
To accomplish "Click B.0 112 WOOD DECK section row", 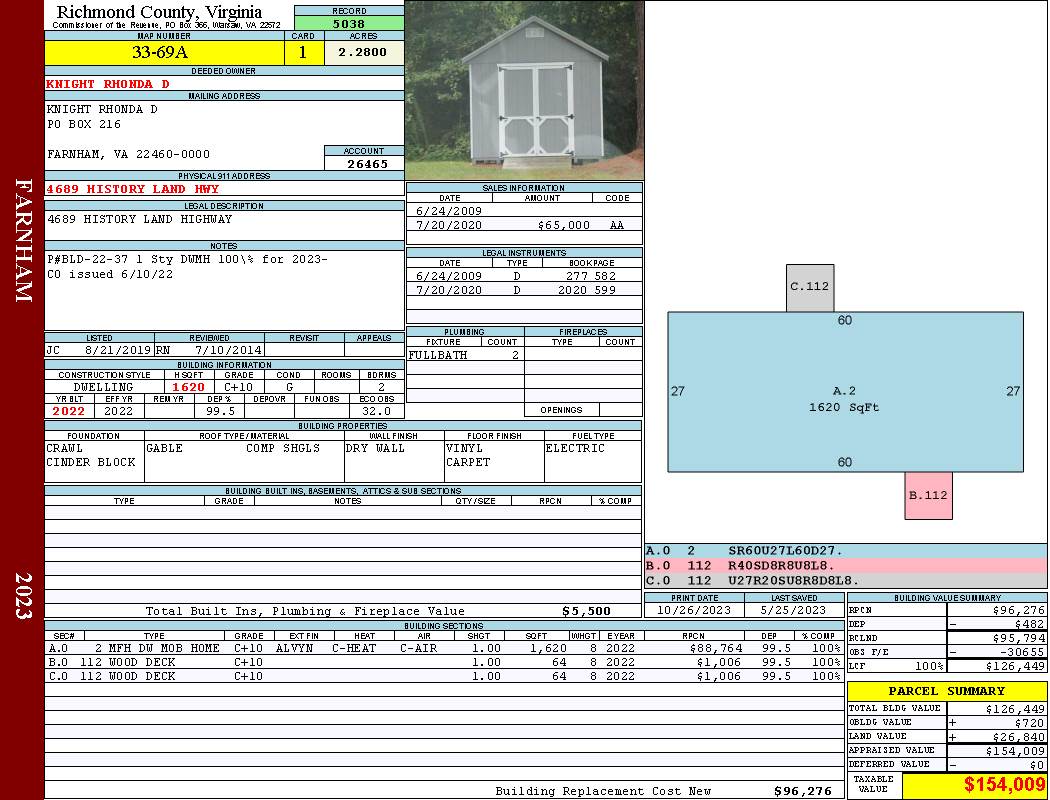I will point(445,662).
